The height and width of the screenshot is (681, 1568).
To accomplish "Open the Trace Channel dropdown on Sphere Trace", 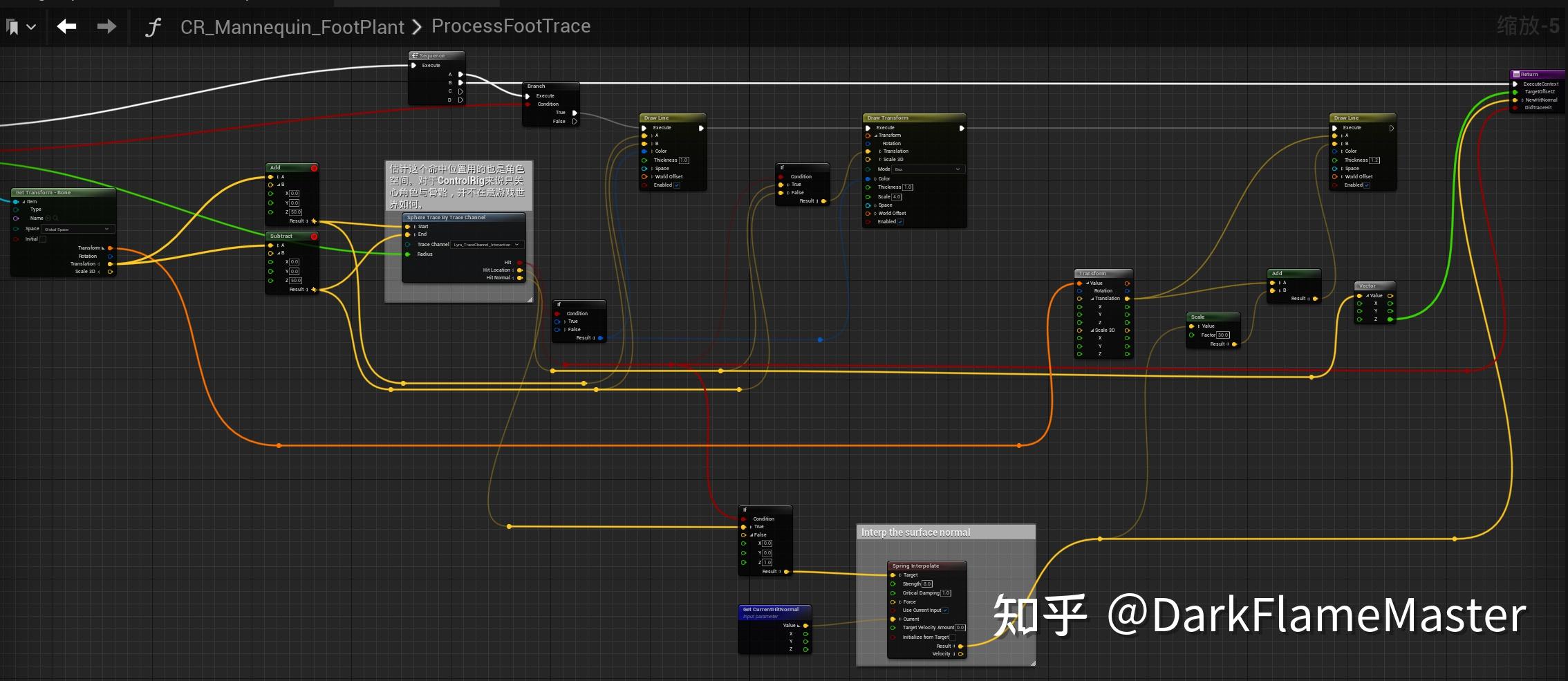I will (486, 244).
